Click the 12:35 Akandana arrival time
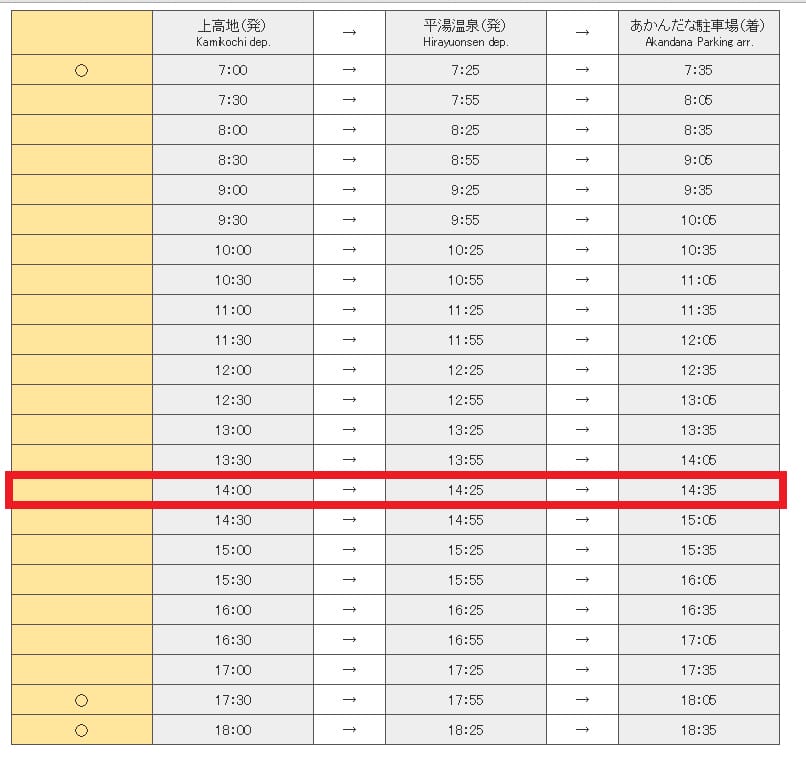The image size is (806, 766). click(699, 370)
